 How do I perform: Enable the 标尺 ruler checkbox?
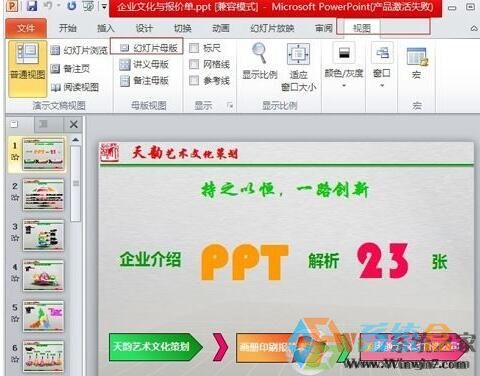(x=194, y=48)
